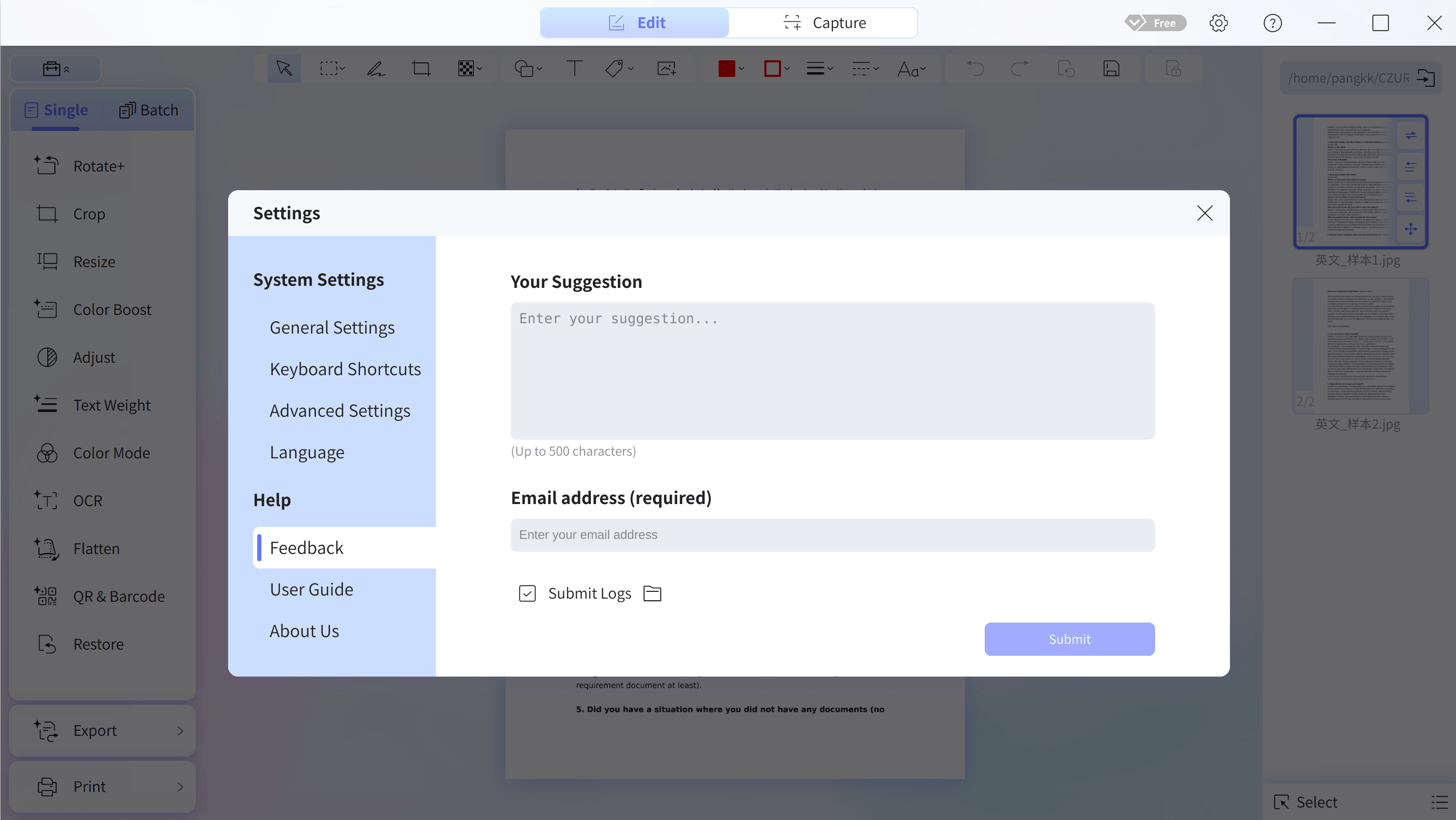Open the logs folder icon
Viewport: 1456px width, 820px height.
point(652,593)
